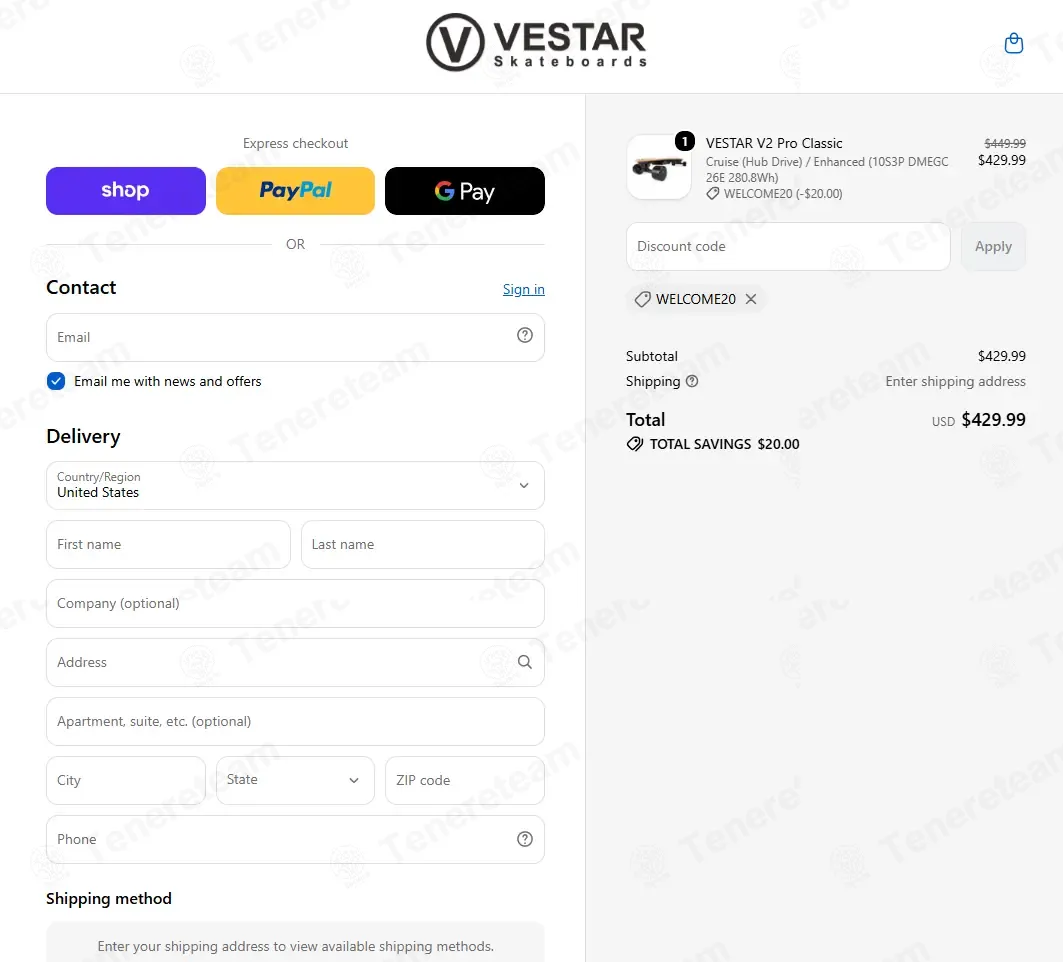Image resolution: width=1063 pixels, height=962 pixels.
Task: Click the Enter shipping address text
Action: tap(955, 381)
